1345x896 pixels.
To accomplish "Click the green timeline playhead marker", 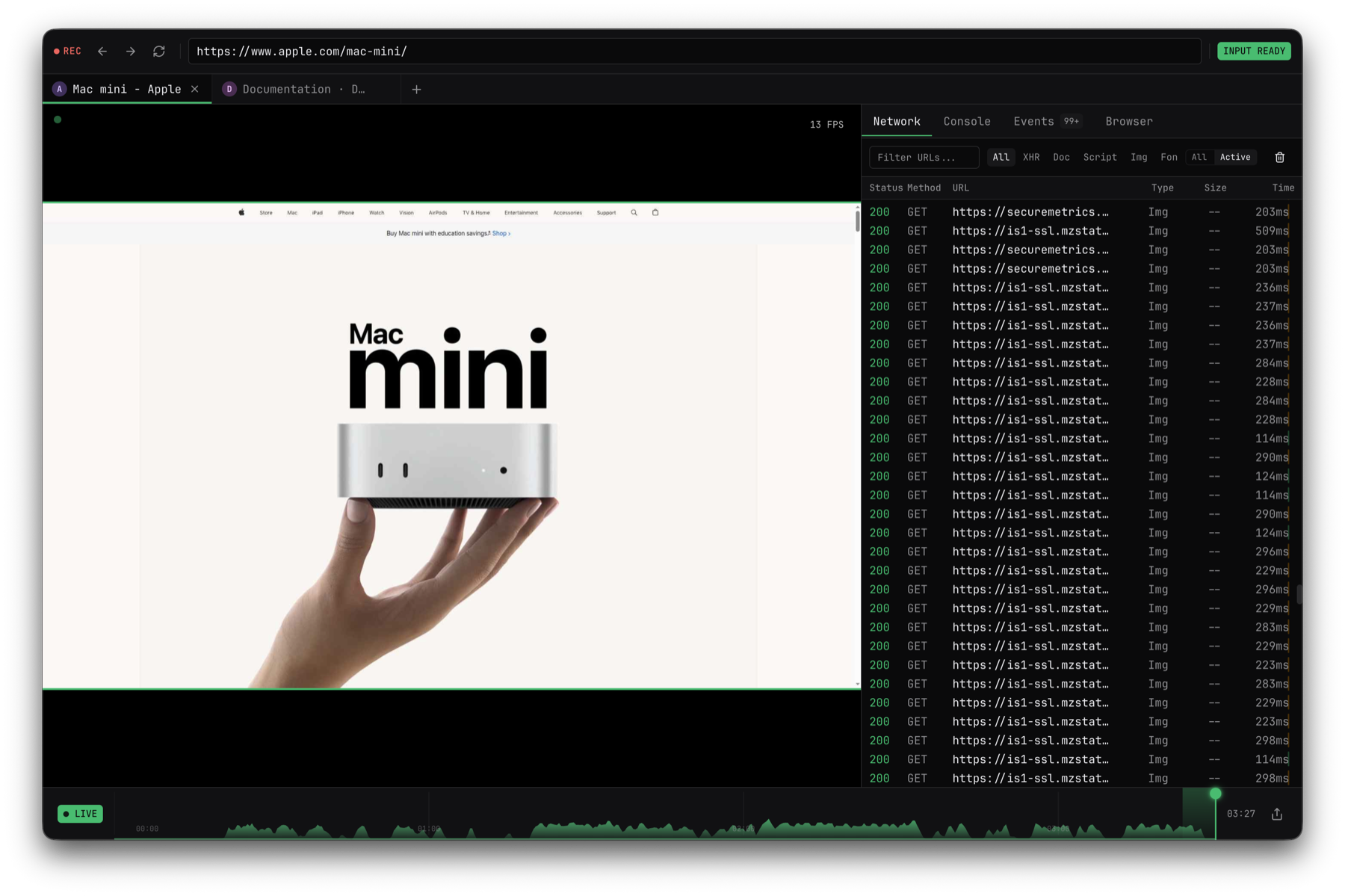I will click(x=1216, y=794).
